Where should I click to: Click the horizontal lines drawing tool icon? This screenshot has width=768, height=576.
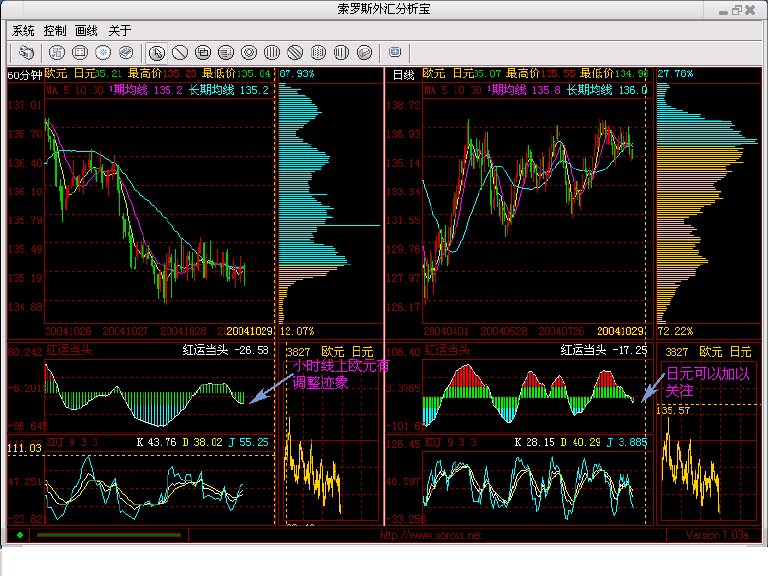226,51
